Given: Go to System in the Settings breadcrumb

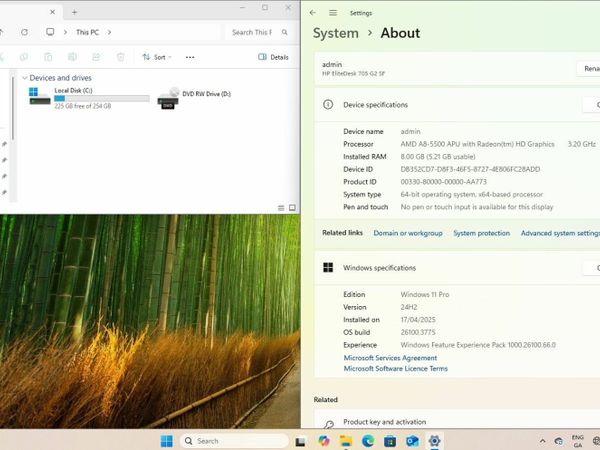Looking at the screenshot, I should click(x=336, y=33).
